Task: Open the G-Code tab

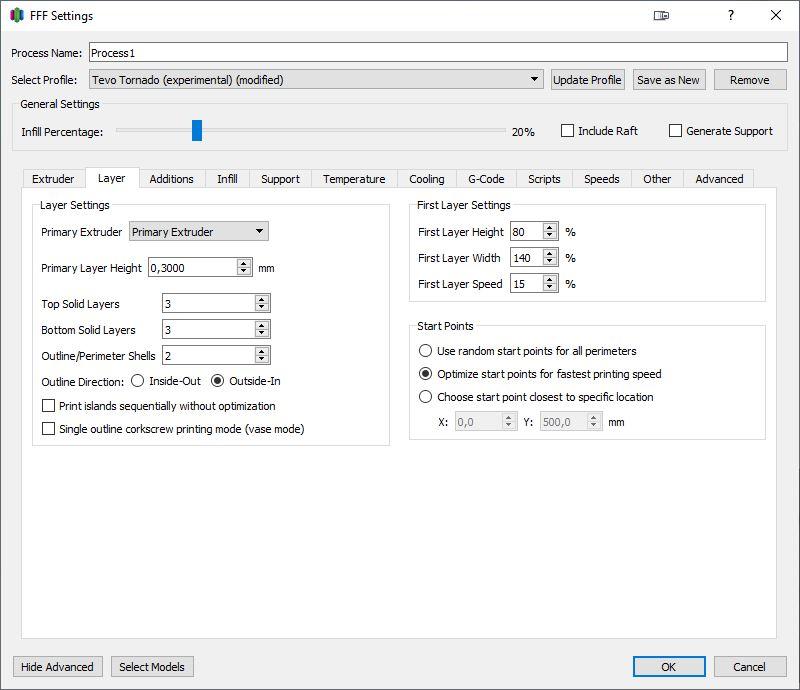Action: tap(486, 179)
